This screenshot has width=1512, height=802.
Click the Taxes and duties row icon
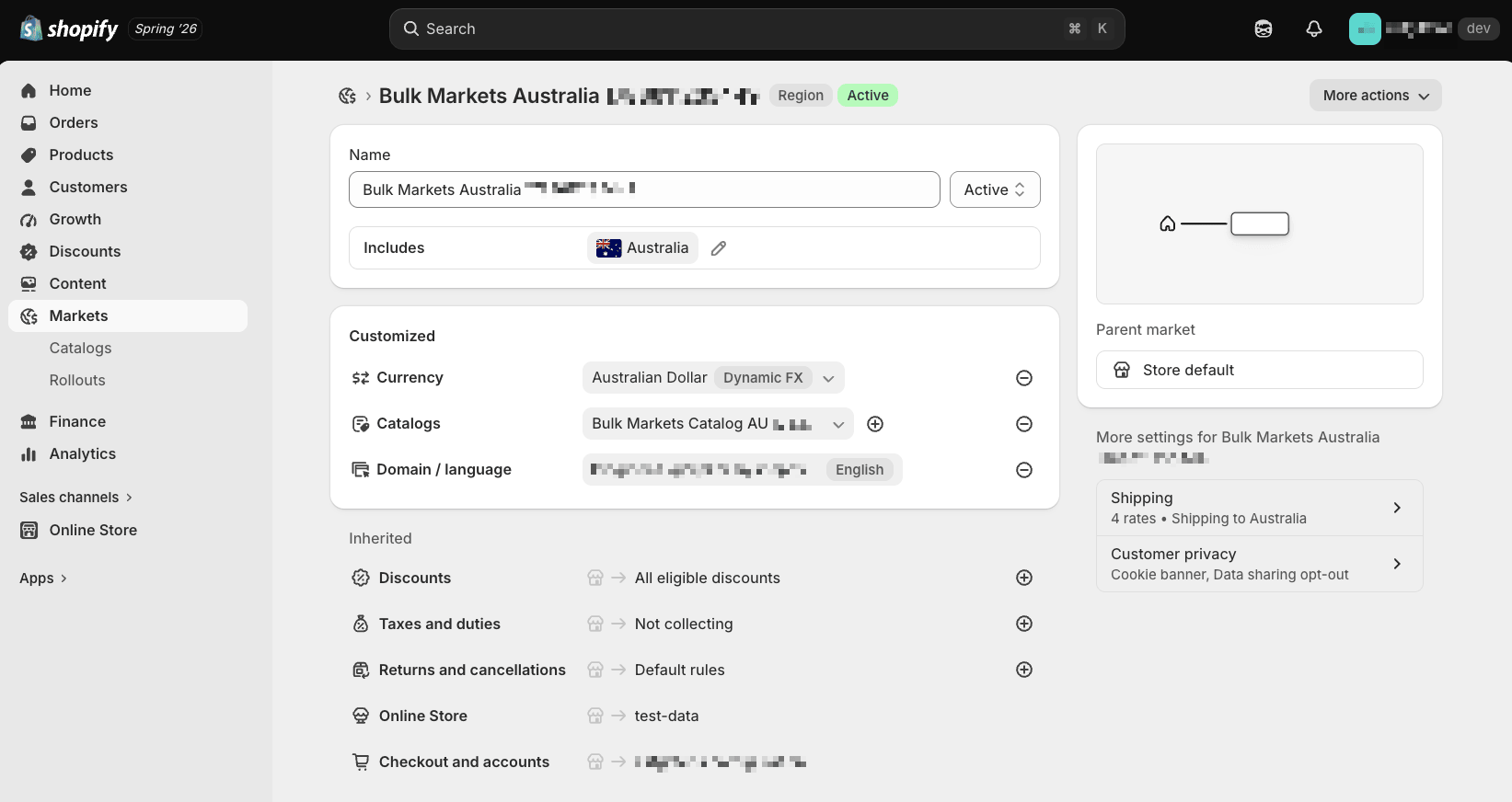(x=361, y=624)
